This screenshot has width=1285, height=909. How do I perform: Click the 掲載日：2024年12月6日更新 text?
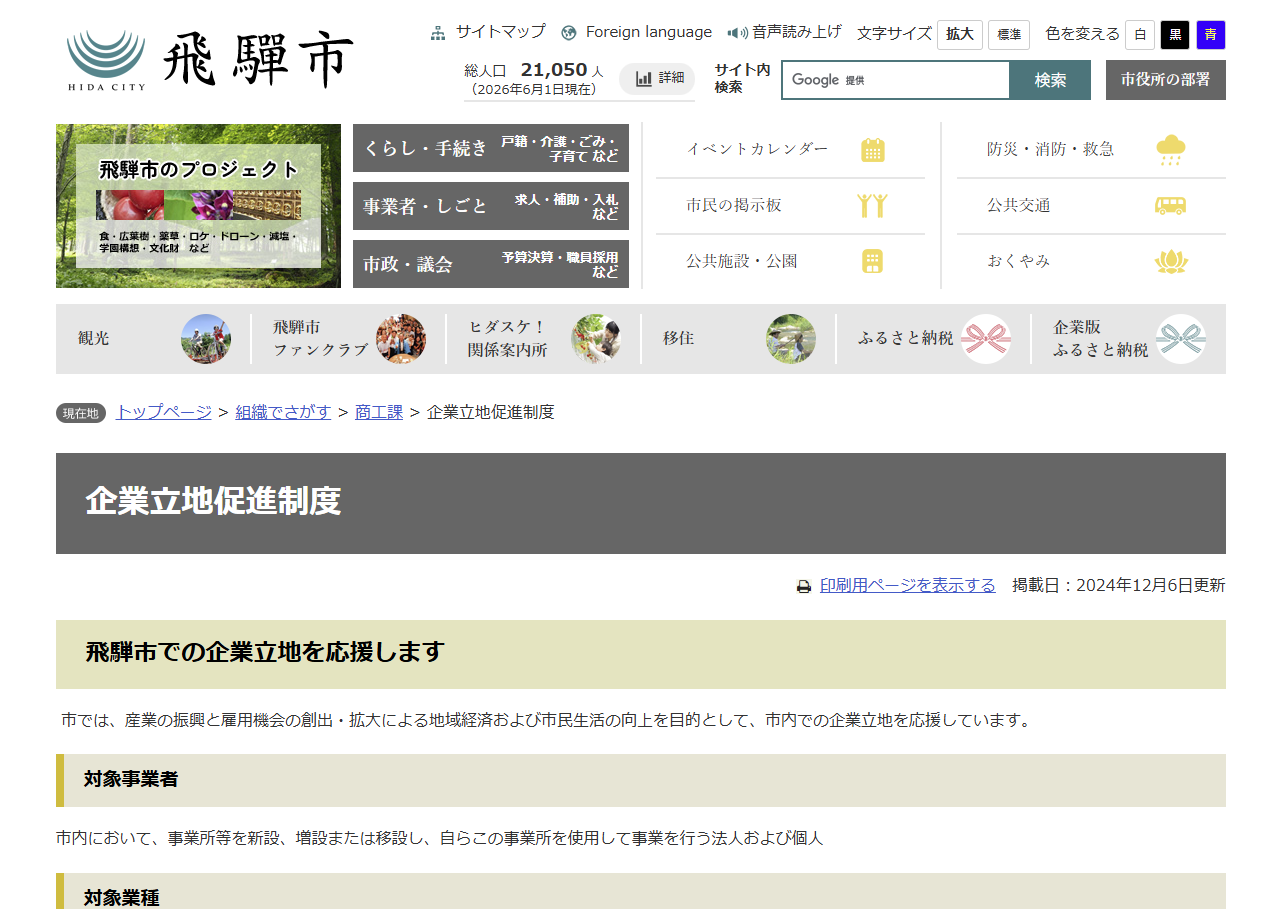[x=1119, y=586]
